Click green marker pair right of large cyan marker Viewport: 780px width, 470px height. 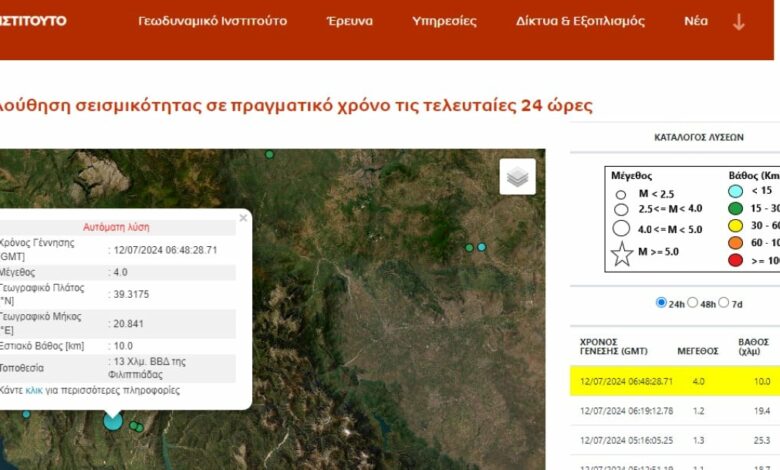(x=136, y=427)
